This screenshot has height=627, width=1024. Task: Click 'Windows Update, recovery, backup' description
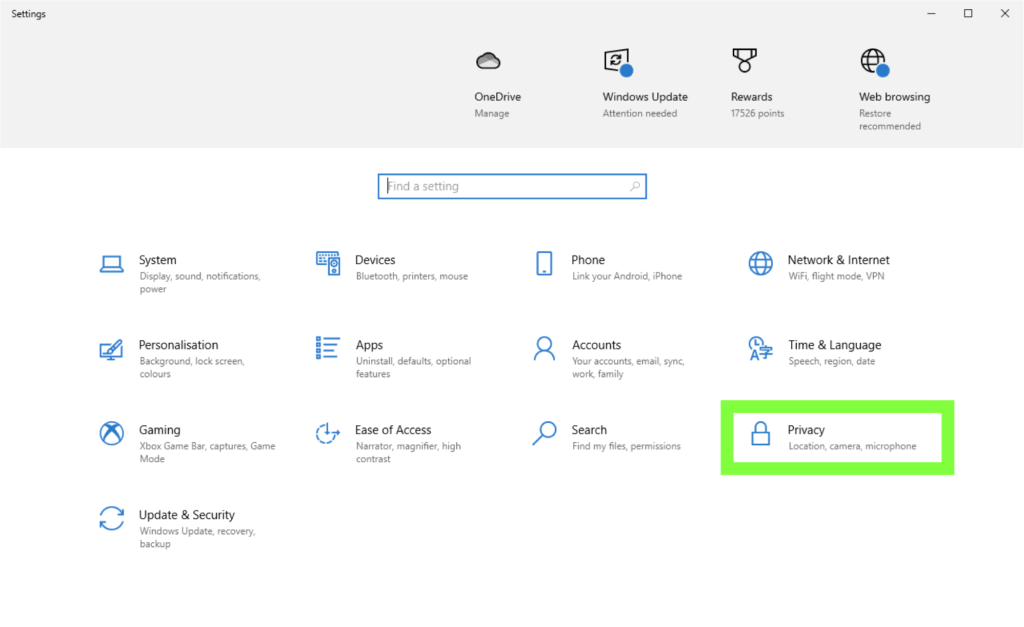point(197,538)
